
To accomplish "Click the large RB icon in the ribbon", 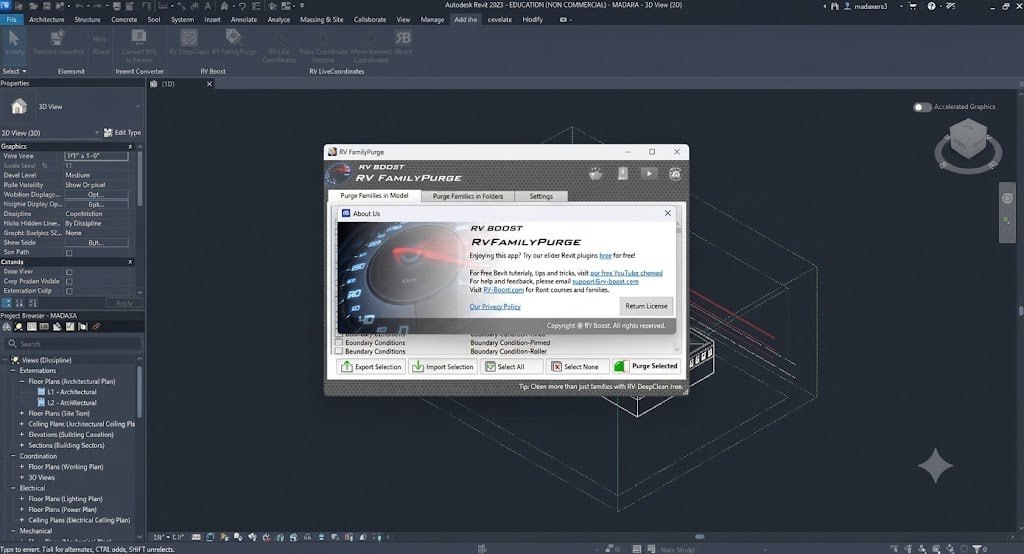I will click(x=403, y=38).
